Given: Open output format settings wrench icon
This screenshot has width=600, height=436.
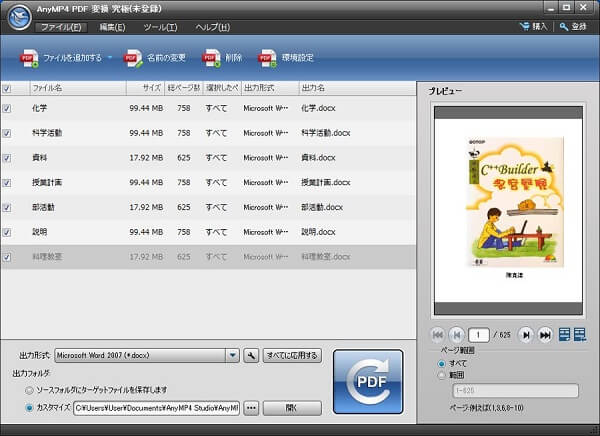Looking at the screenshot, I should 251,355.
